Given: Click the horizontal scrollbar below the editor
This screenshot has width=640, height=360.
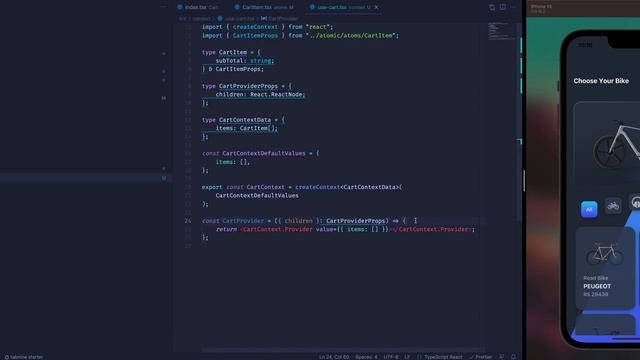Looking at the screenshot, I should click(x=343, y=350).
